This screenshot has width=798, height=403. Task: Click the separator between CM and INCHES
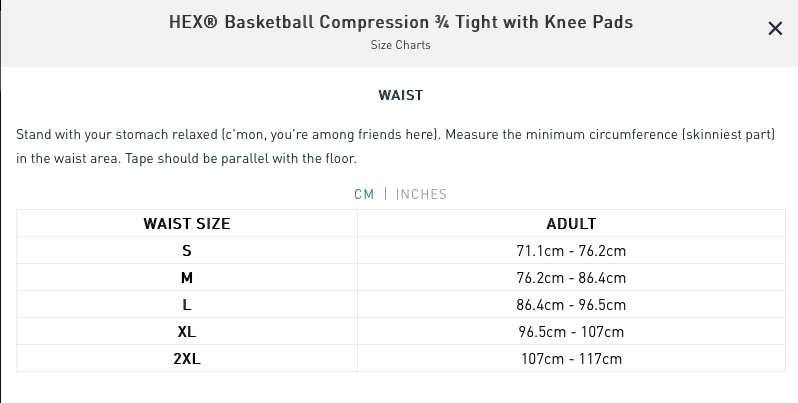386,194
